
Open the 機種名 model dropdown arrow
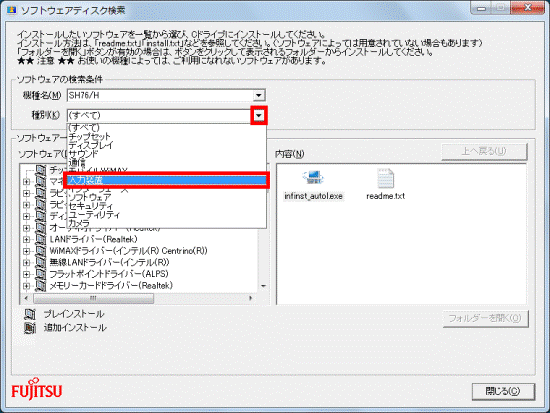coord(259,95)
